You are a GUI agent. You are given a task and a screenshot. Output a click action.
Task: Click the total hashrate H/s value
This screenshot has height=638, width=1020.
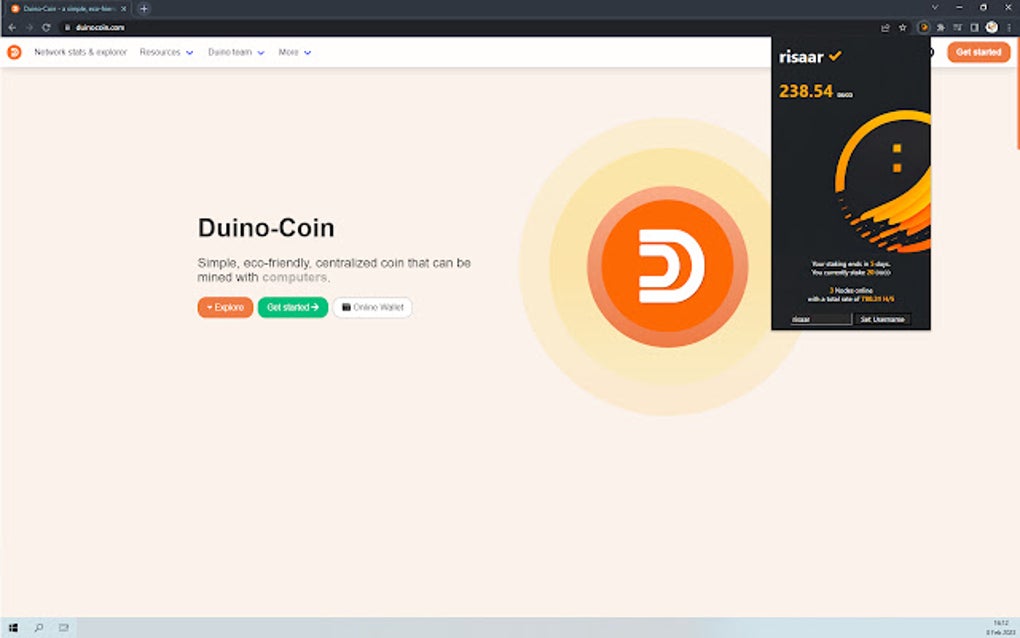[878, 299]
